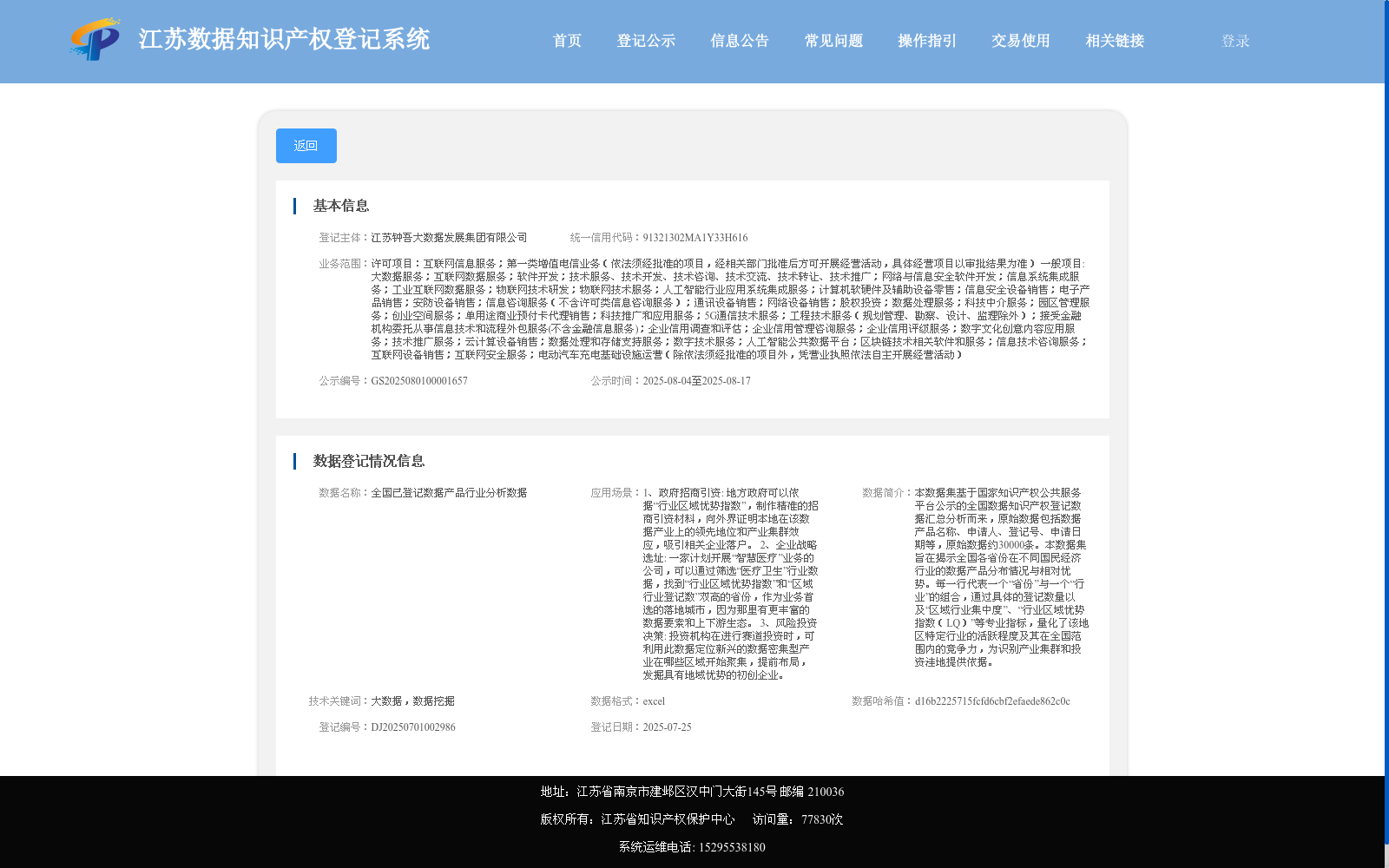Go to the 信息公告 section
Screen dimensions: 1389x868
pos(740,41)
